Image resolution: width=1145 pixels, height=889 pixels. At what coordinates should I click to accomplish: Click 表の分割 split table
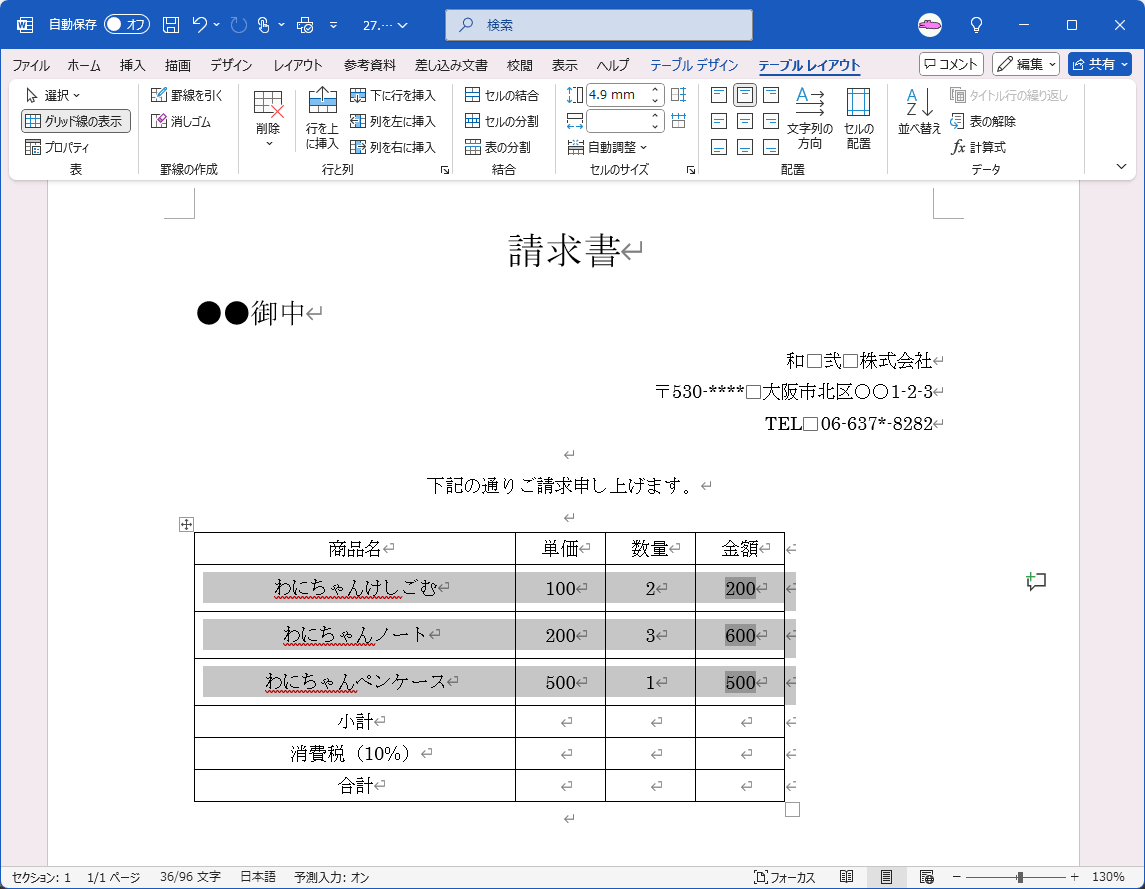(x=498, y=147)
